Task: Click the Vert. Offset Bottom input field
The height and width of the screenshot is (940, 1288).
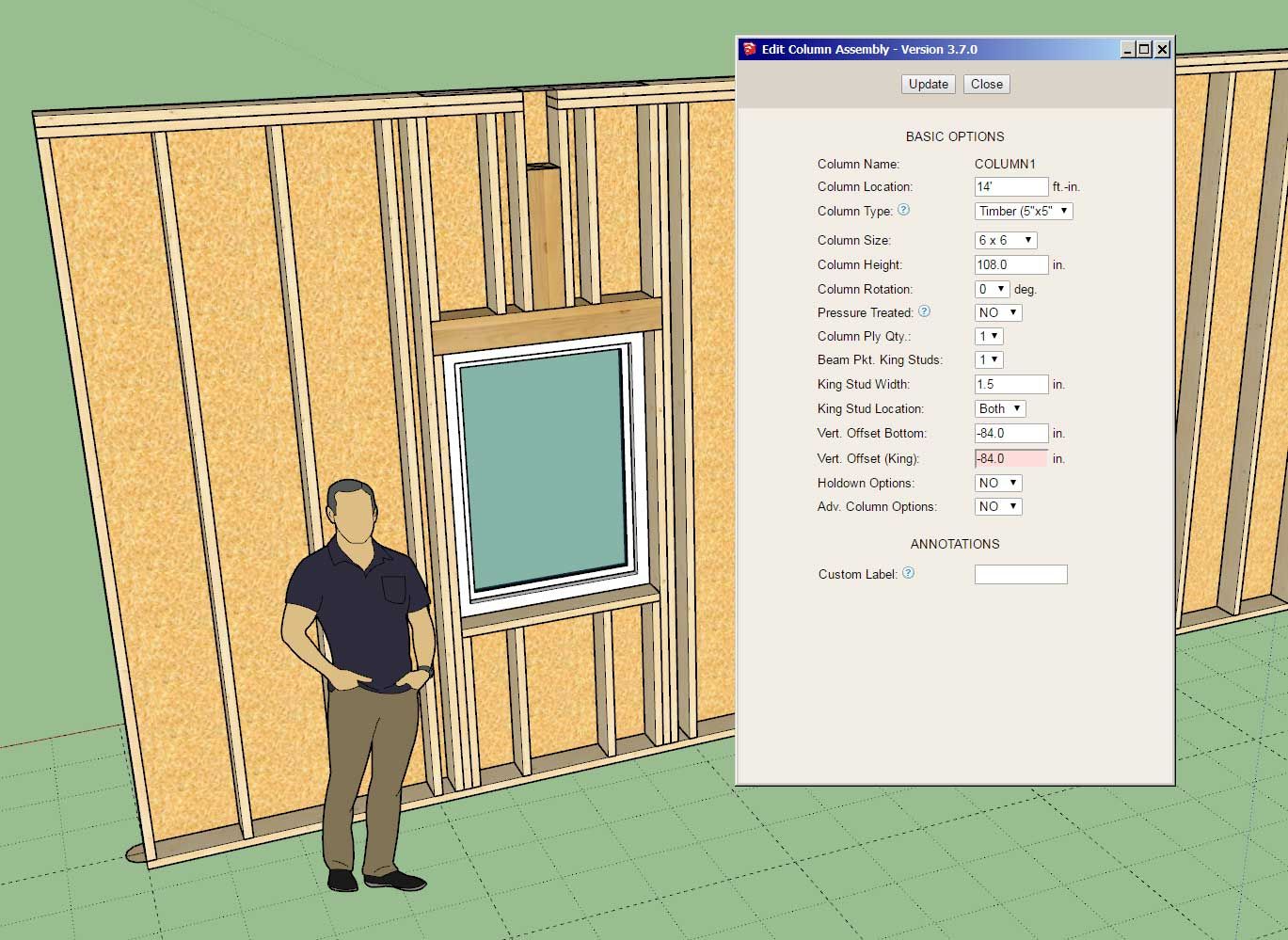Action: tap(1011, 433)
